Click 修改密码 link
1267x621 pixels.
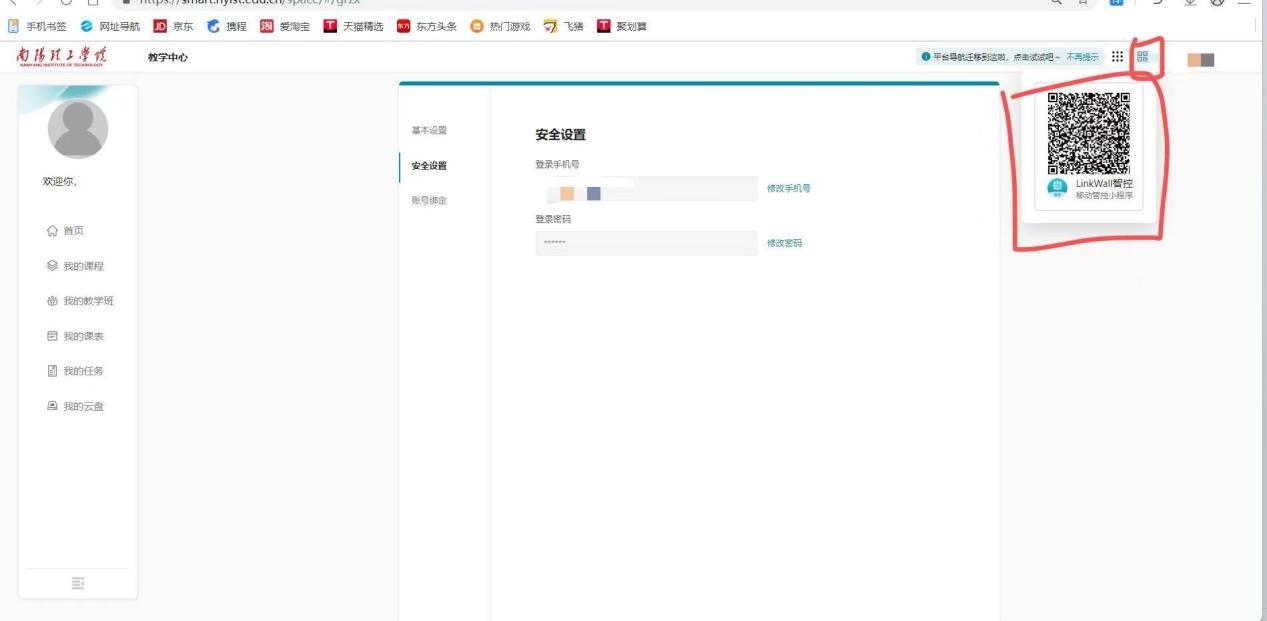(x=784, y=243)
